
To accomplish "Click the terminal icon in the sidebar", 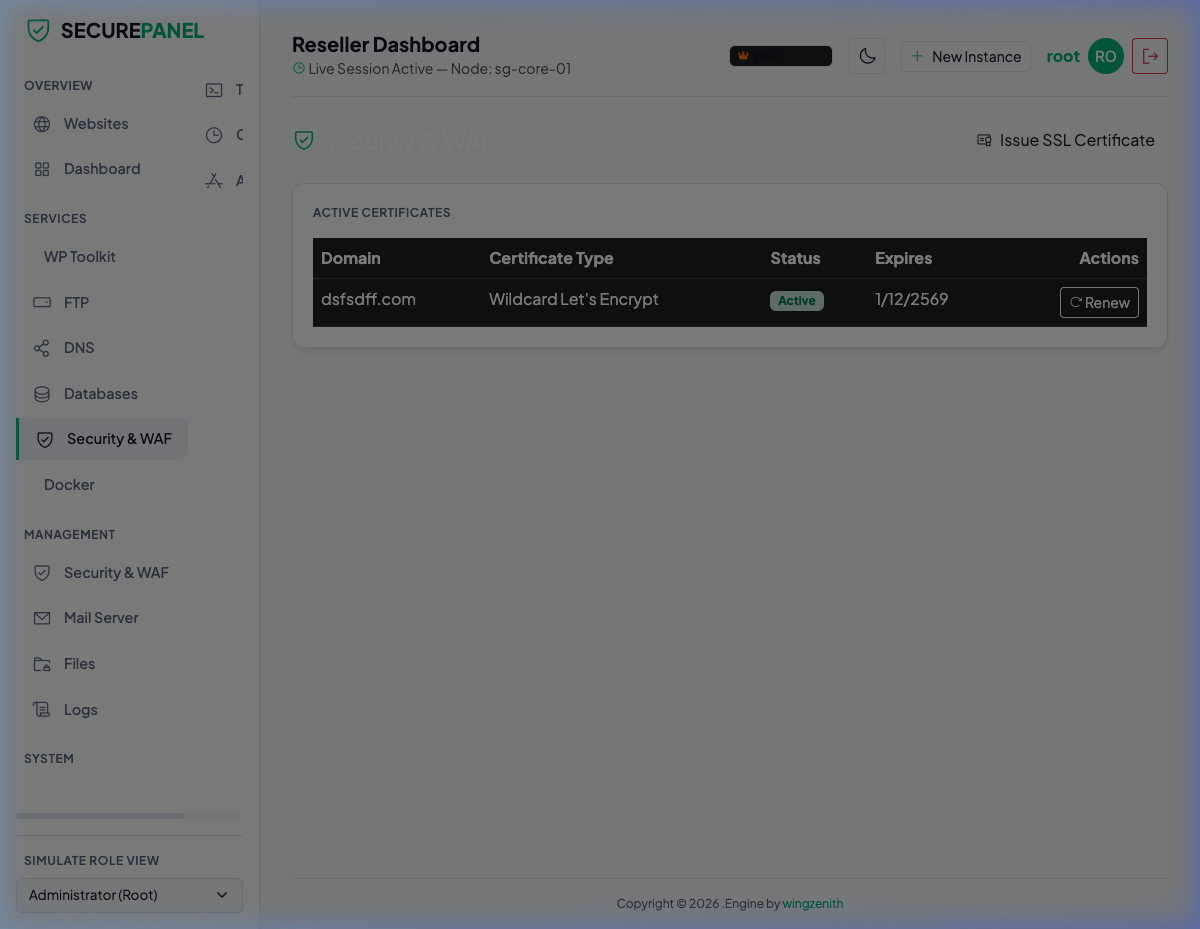I will tap(214, 90).
